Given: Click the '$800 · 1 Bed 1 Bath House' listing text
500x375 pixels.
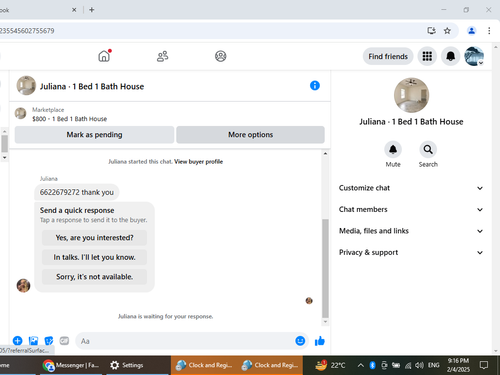Looking at the screenshot, I should click(70, 119).
